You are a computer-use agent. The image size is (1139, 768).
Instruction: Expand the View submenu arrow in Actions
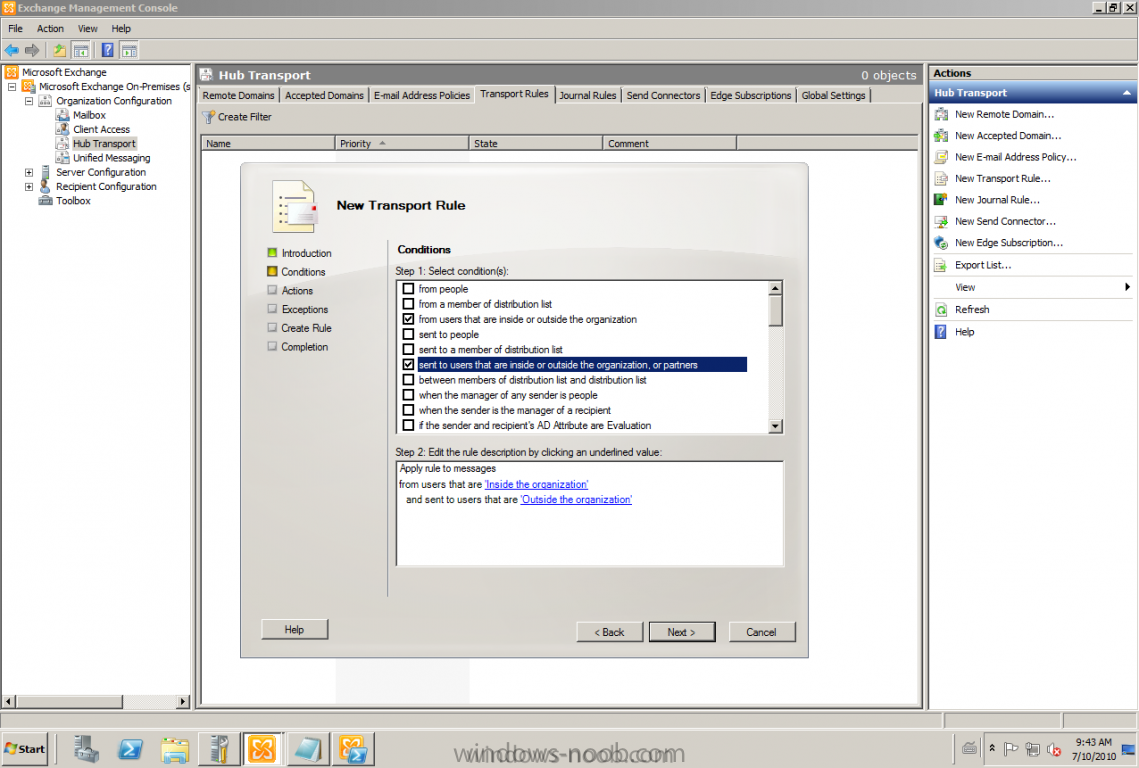coord(1127,287)
